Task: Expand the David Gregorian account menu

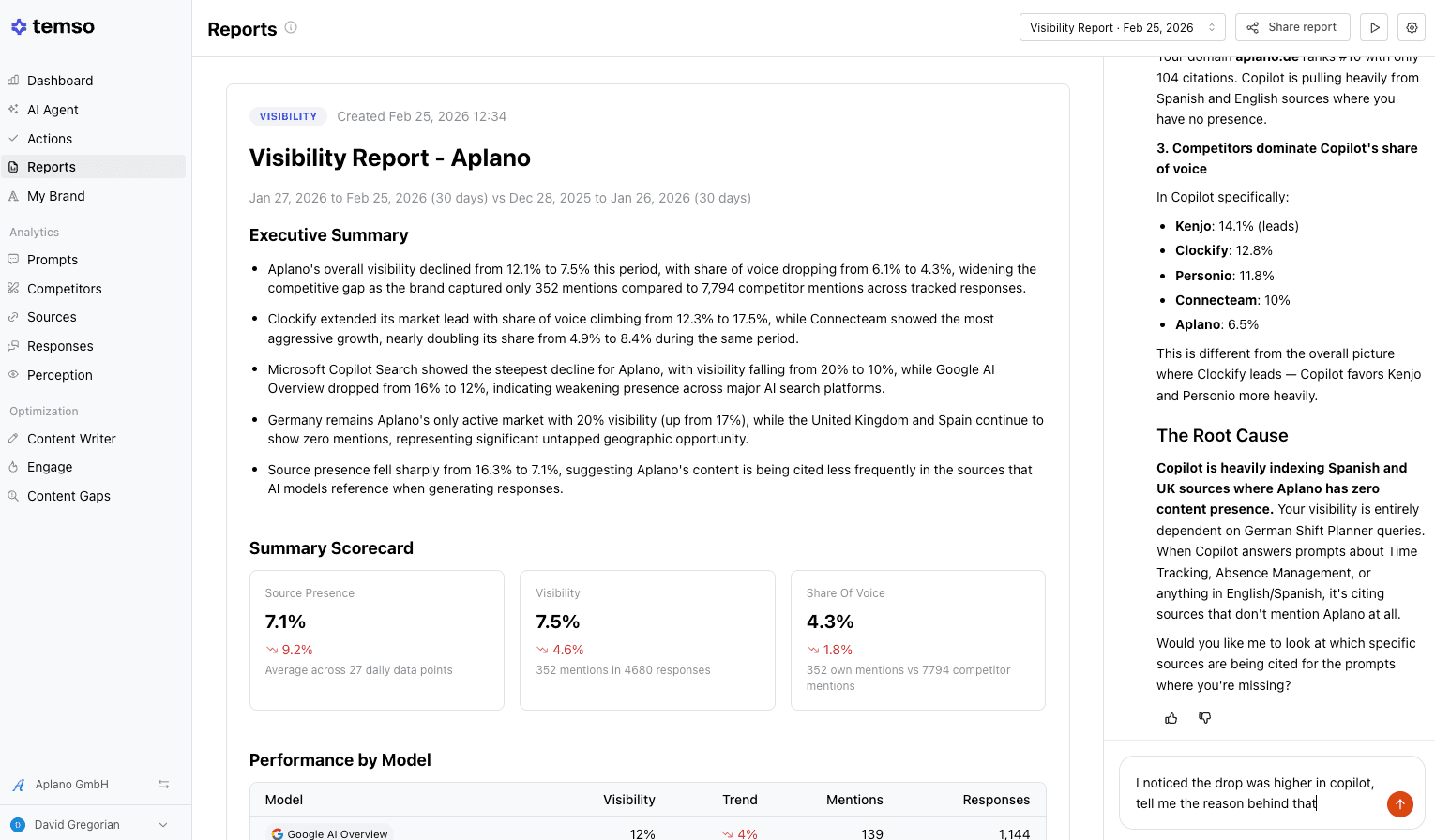Action: (163, 825)
